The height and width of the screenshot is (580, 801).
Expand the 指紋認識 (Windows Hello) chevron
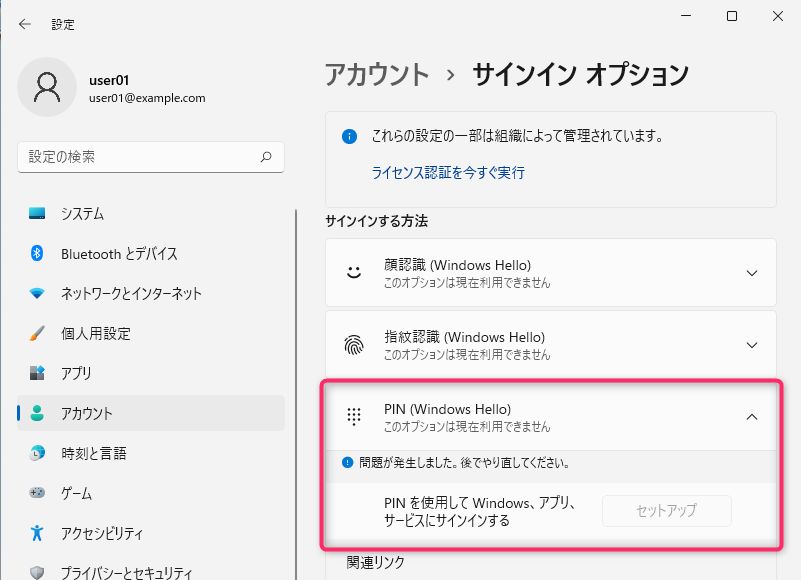[x=751, y=345]
